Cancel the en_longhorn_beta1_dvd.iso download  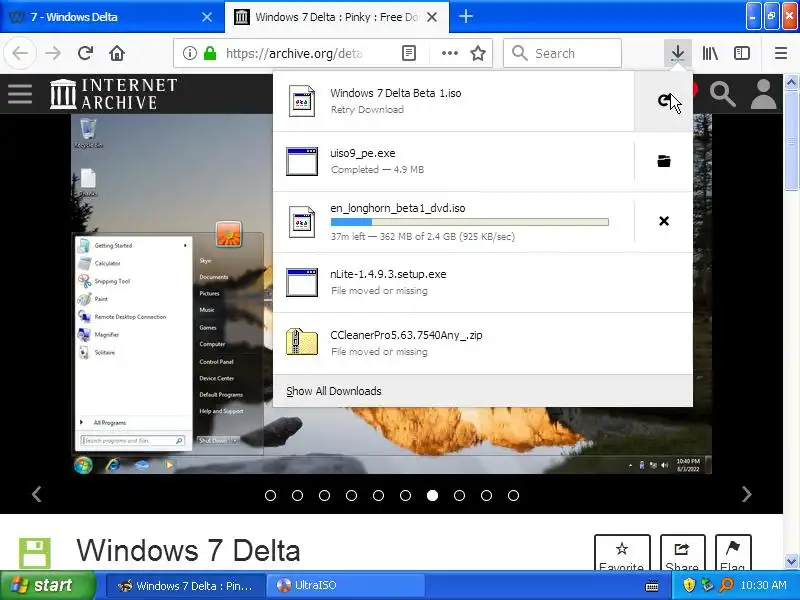(663, 221)
